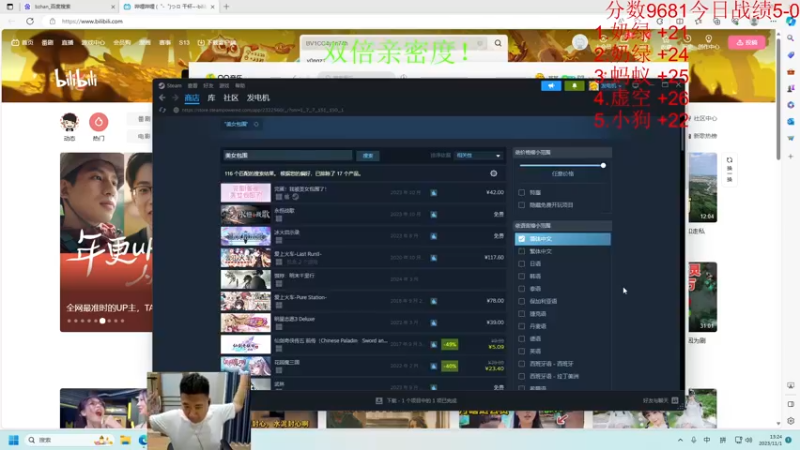The width and height of the screenshot is (800, 450).
Task: Check the 日语 language filter
Action: [x=521, y=264]
